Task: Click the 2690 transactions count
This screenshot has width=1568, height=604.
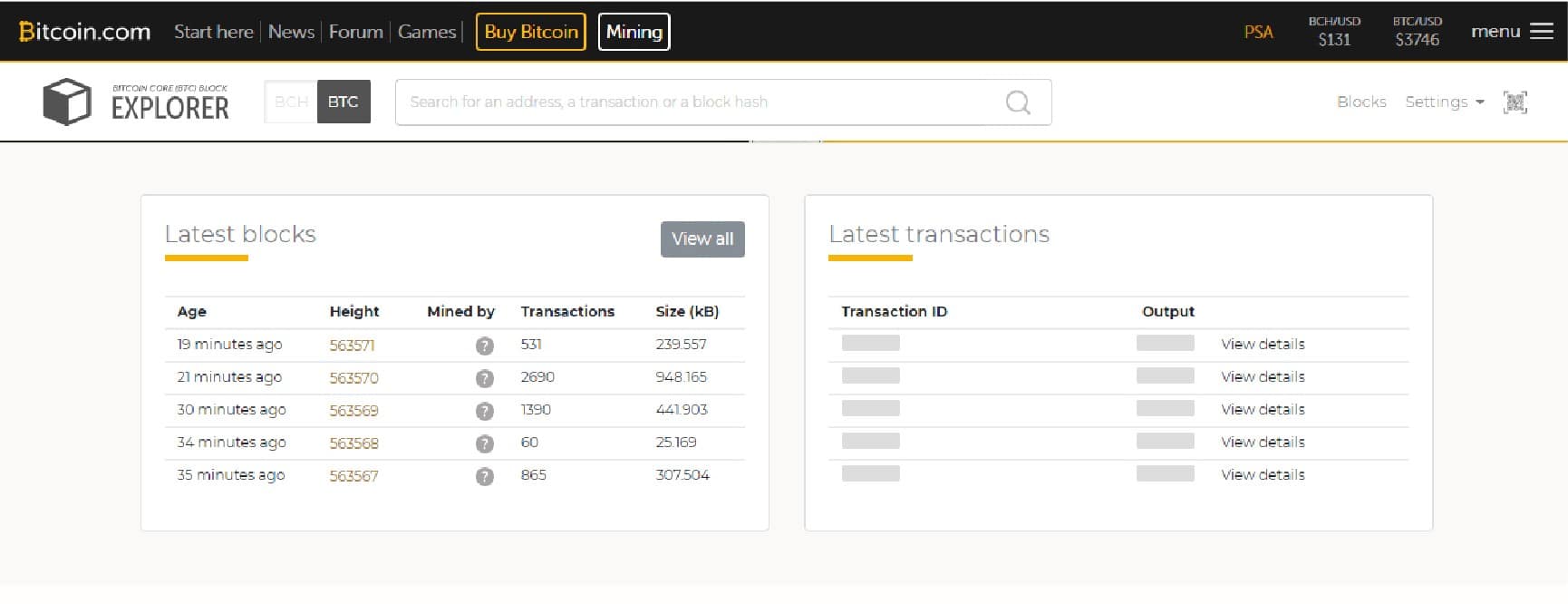Action: pyautogui.click(x=537, y=377)
